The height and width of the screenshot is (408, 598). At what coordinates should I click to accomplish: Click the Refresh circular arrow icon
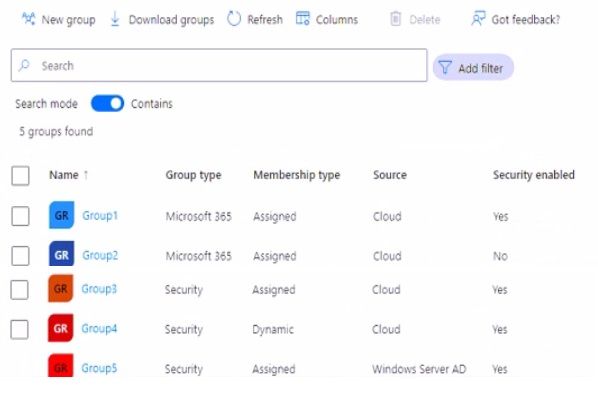pyautogui.click(x=234, y=19)
